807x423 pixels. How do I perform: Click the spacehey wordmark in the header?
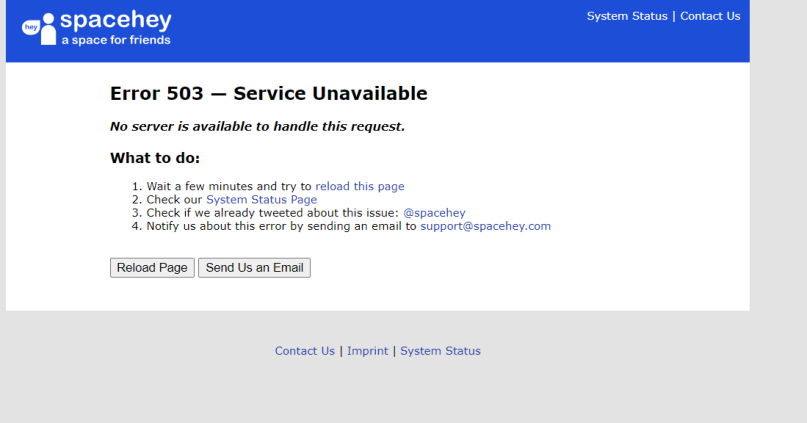pyautogui.click(x=116, y=20)
